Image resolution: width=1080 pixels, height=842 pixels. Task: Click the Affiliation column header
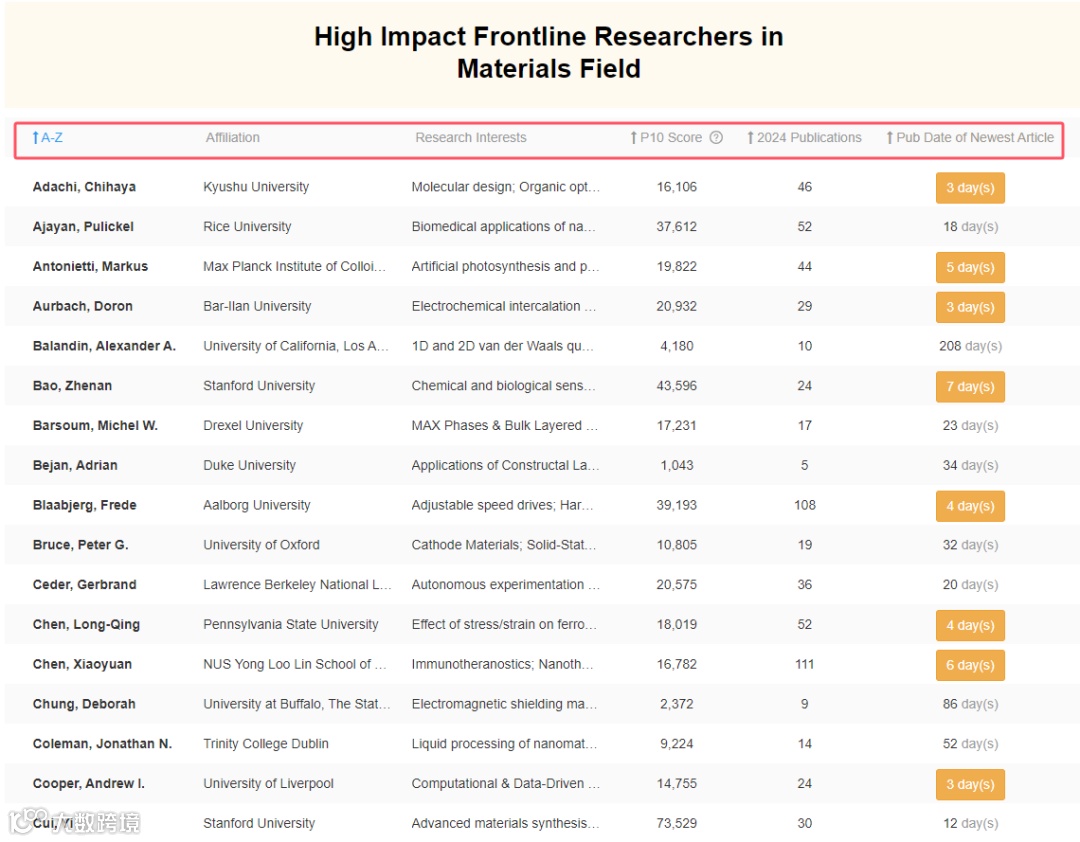tap(232, 138)
